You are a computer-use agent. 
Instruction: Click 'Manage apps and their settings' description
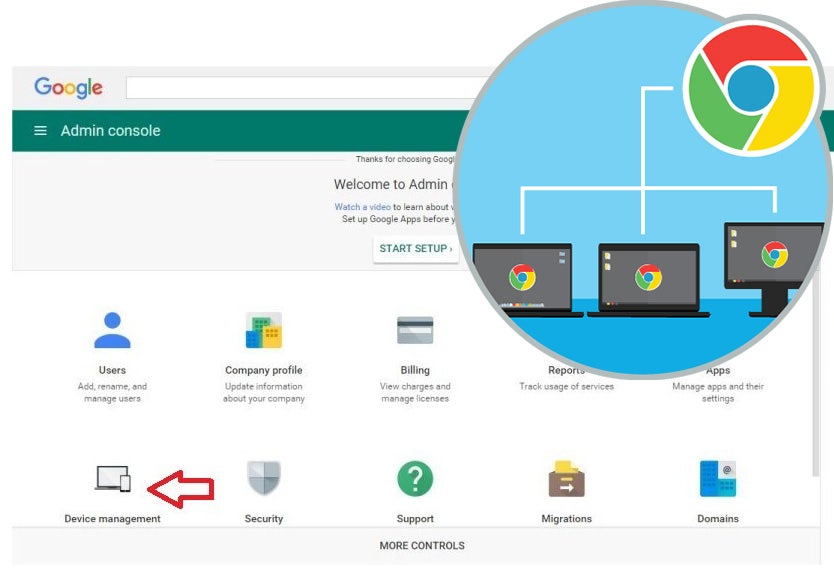coord(718,393)
